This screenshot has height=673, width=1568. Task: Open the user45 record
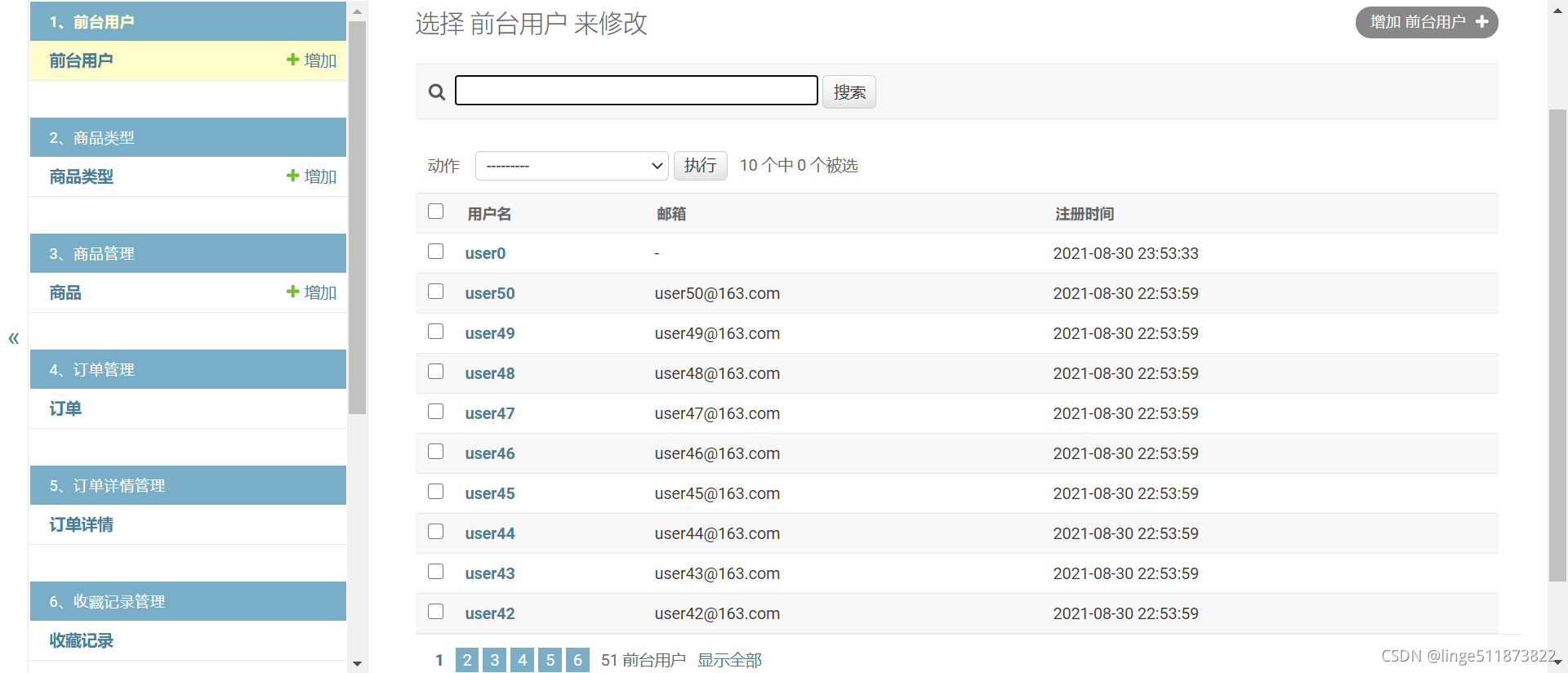[x=490, y=493]
